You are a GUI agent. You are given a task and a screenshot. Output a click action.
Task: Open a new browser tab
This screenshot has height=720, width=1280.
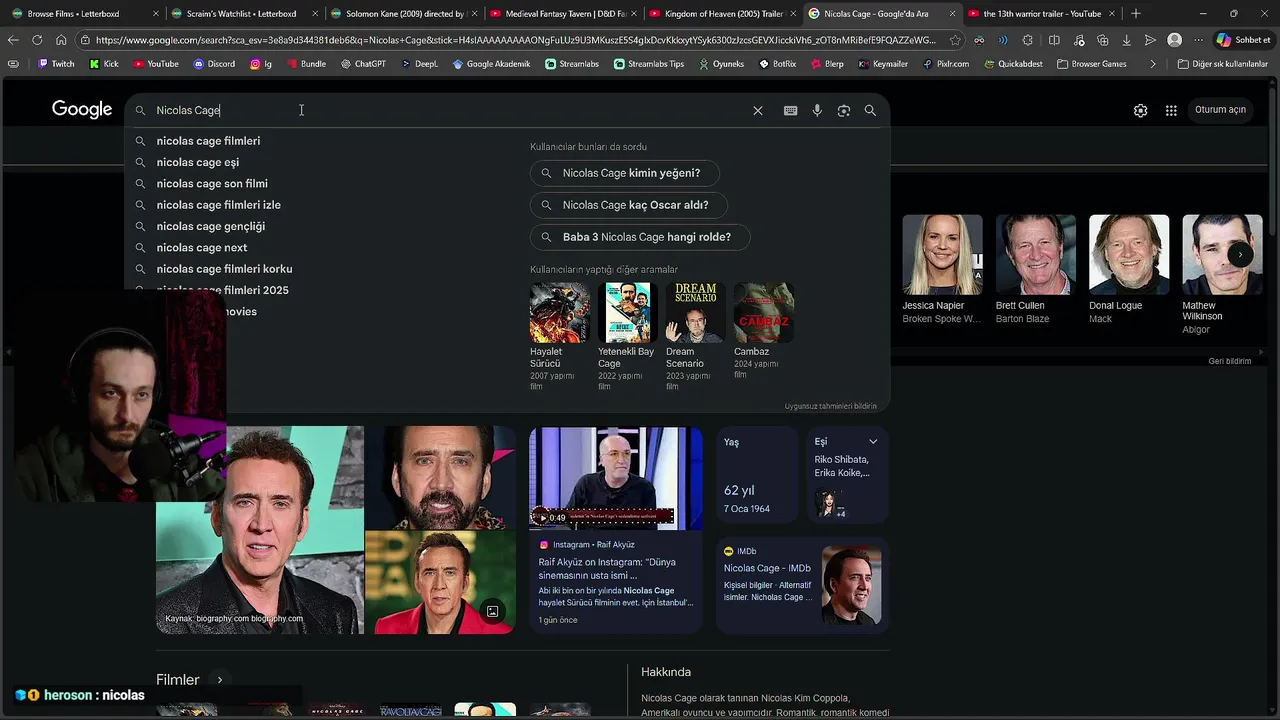(1135, 14)
